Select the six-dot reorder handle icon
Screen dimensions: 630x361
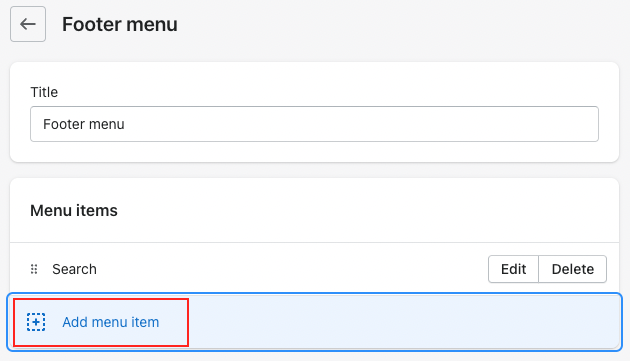point(34,269)
